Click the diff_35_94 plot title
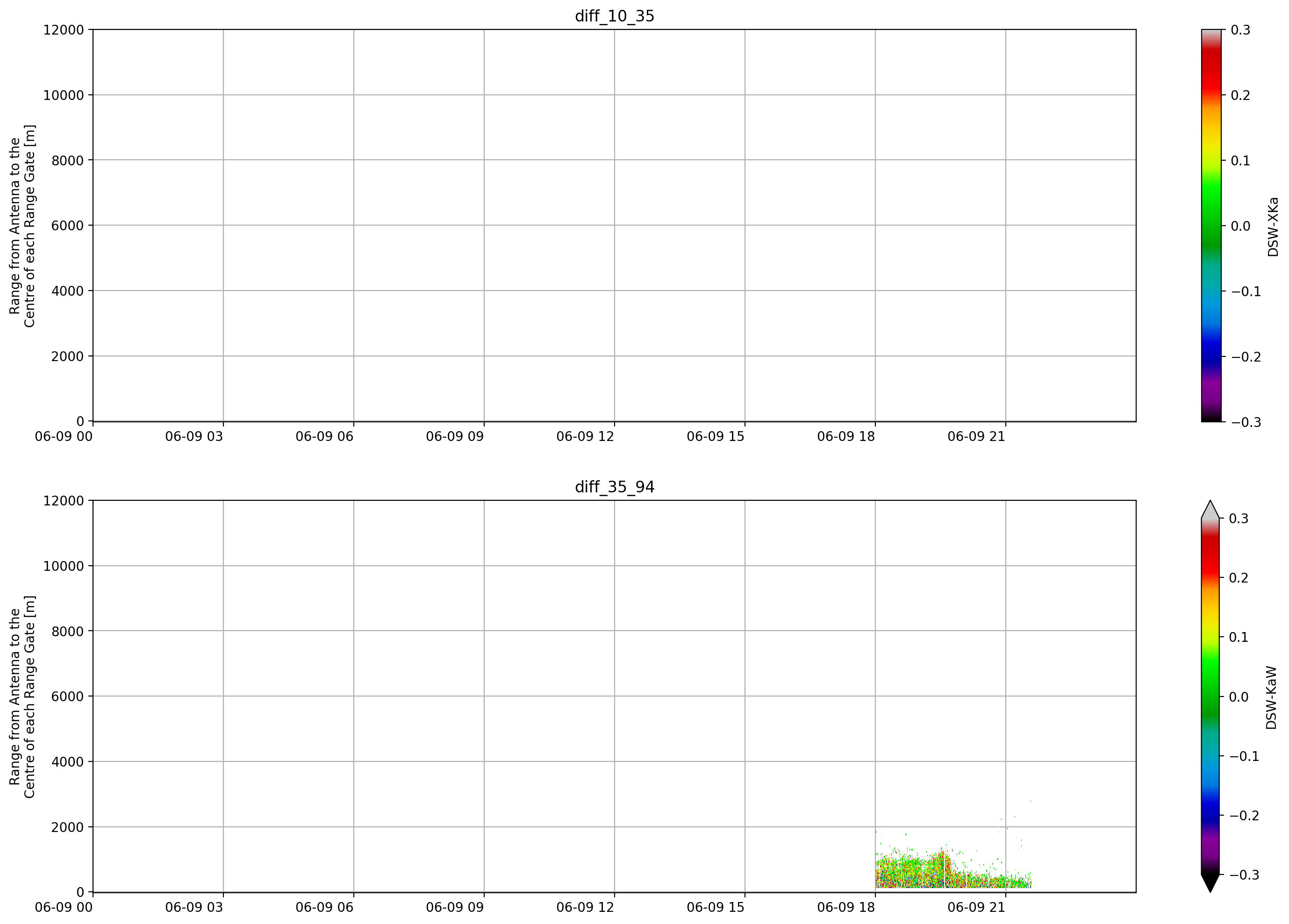 pyautogui.click(x=615, y=487)
